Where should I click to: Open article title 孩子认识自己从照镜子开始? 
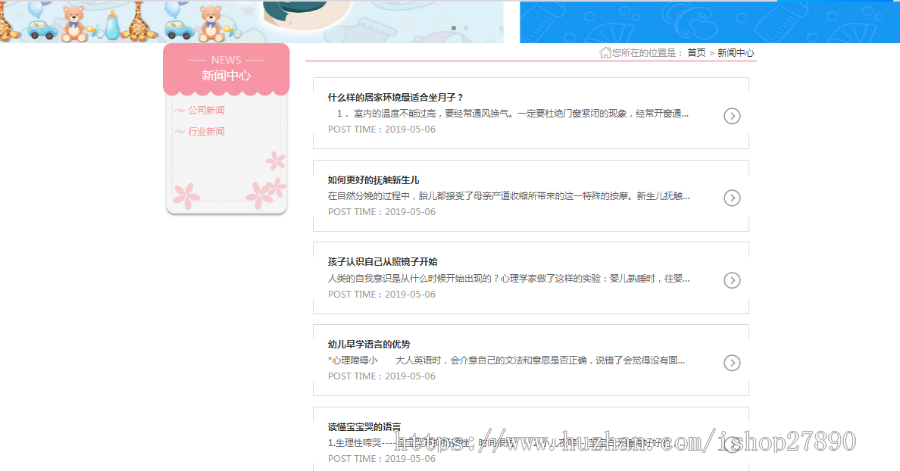point(382,262)
